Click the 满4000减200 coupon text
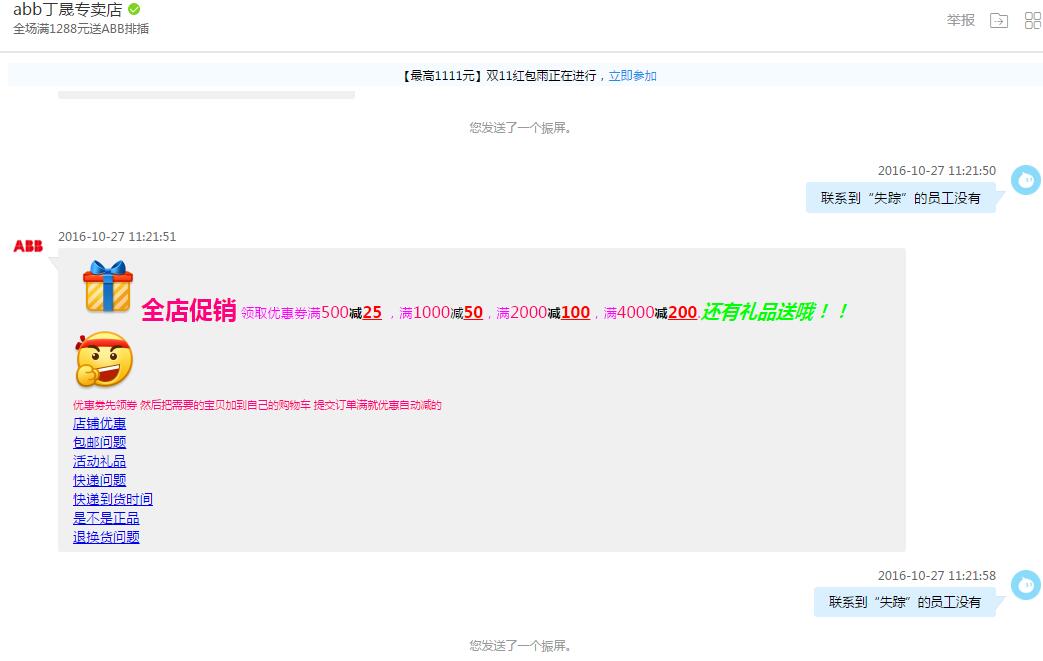Image resolution: width=1043 pixels, height=661 pixels. click(x=650, y=313)
